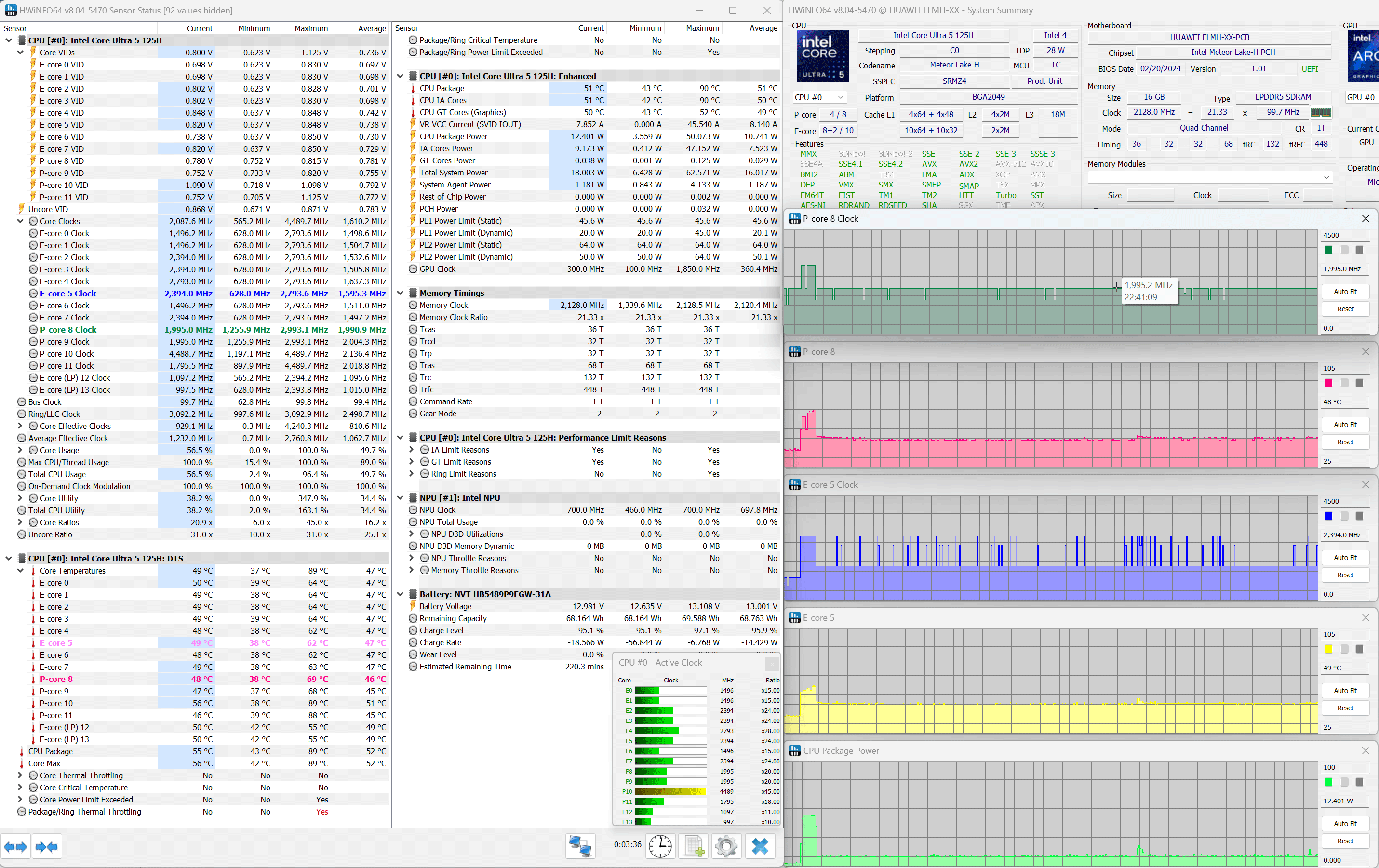Collapse the Core VIDs tree group
Viewport: 1379px width, 868px height.
(x=21, y=53)
